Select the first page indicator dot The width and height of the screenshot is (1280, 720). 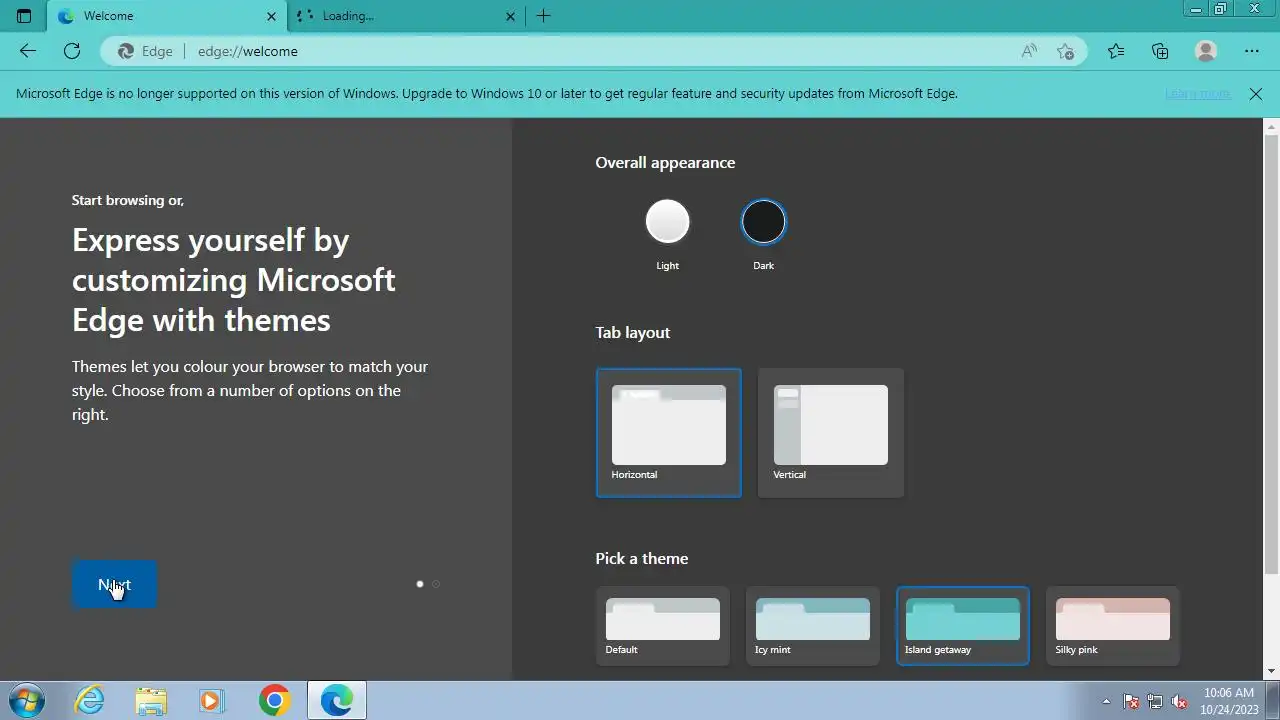tap(420, 584)
